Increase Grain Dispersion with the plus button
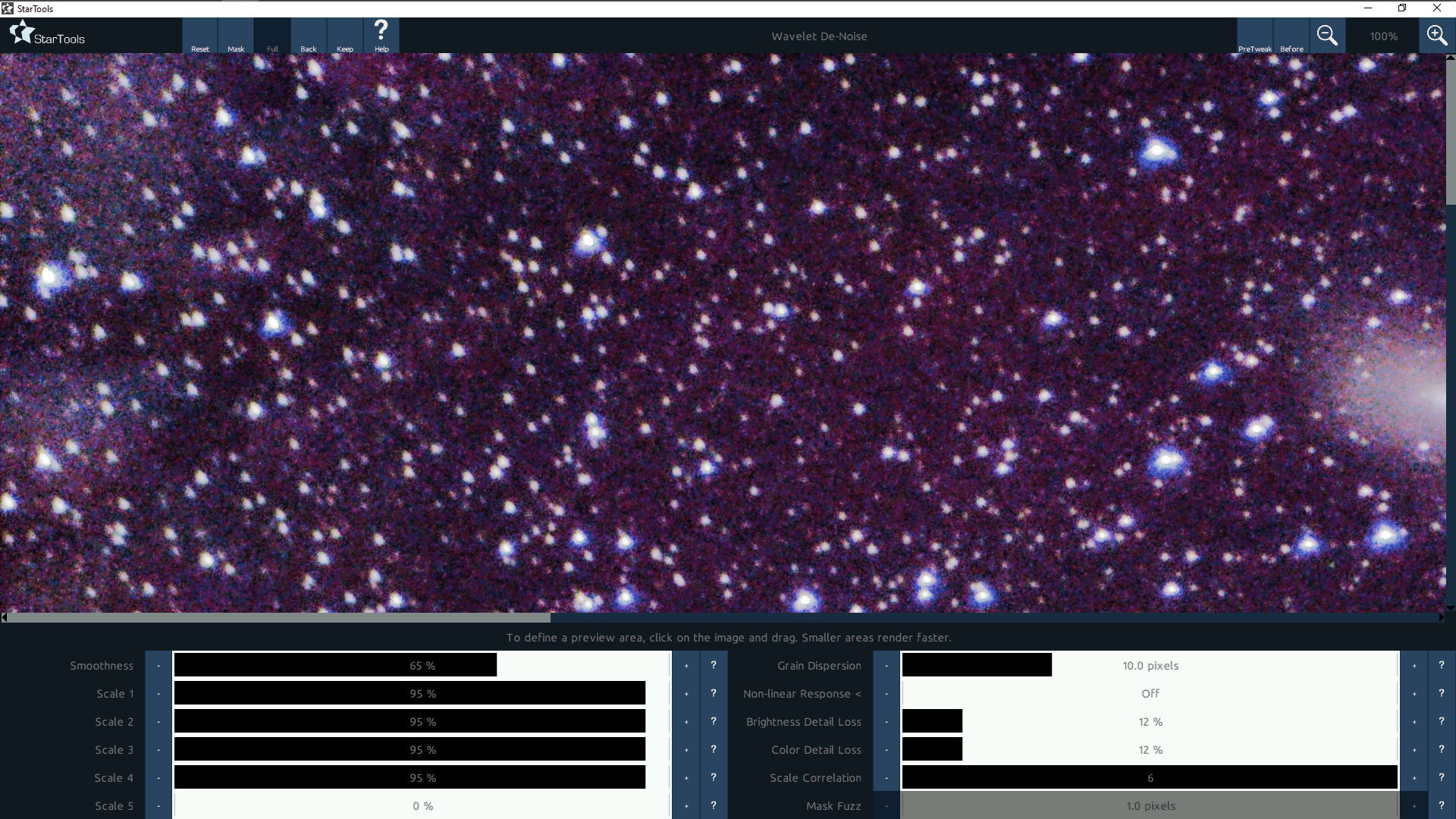Image resolution: width=1456 pixels, height=819 pixels. pyautogui.click(x=1414, y=666)
